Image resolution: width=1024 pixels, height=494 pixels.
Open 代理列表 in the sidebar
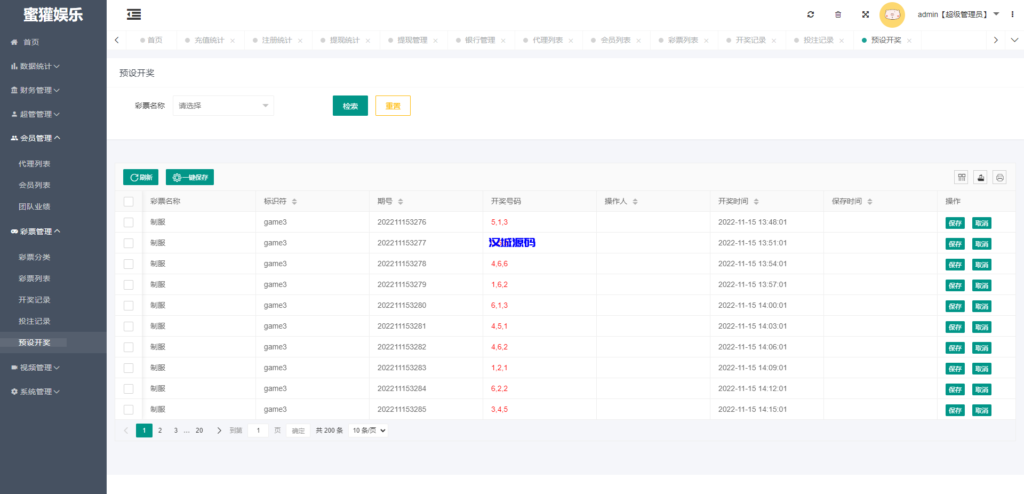35,163
